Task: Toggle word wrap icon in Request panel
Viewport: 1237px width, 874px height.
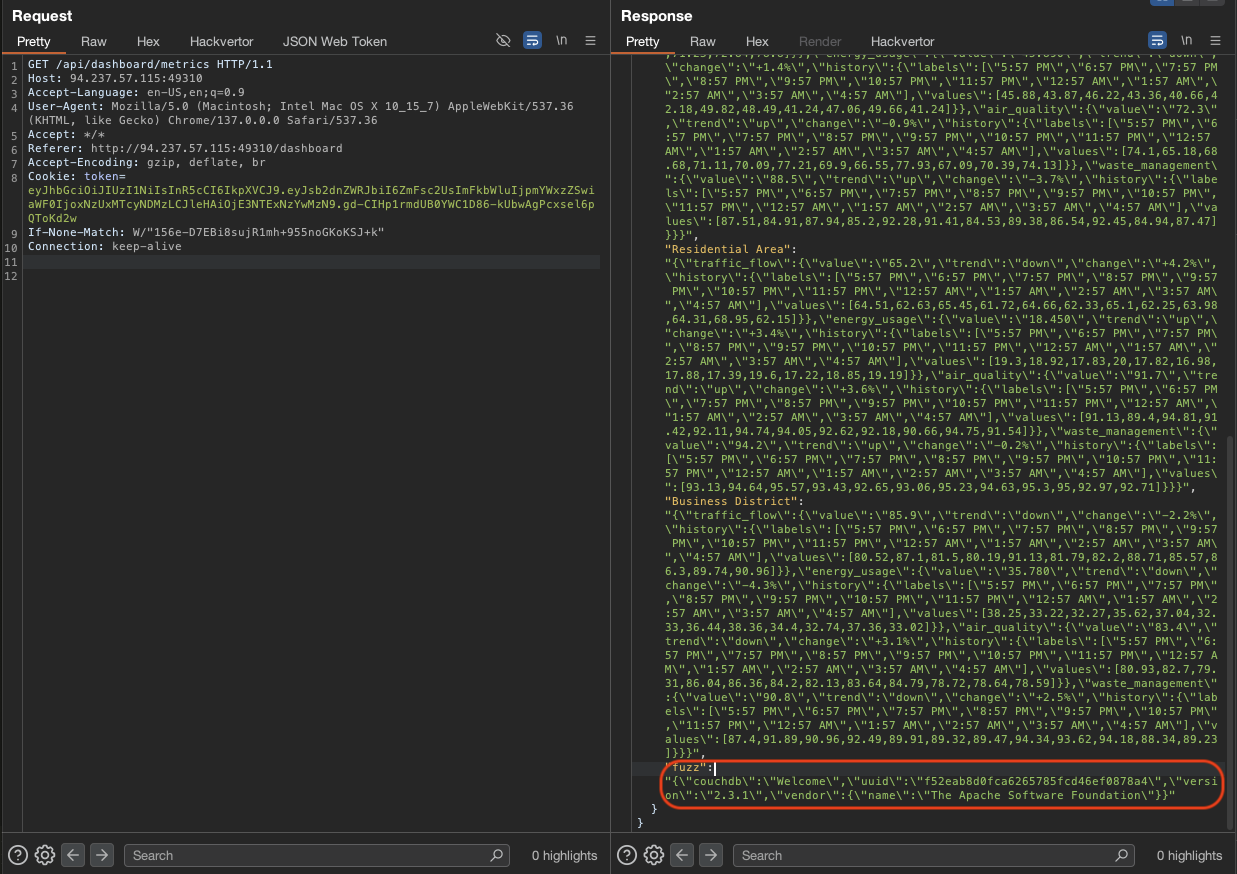Action: point(533,41)
